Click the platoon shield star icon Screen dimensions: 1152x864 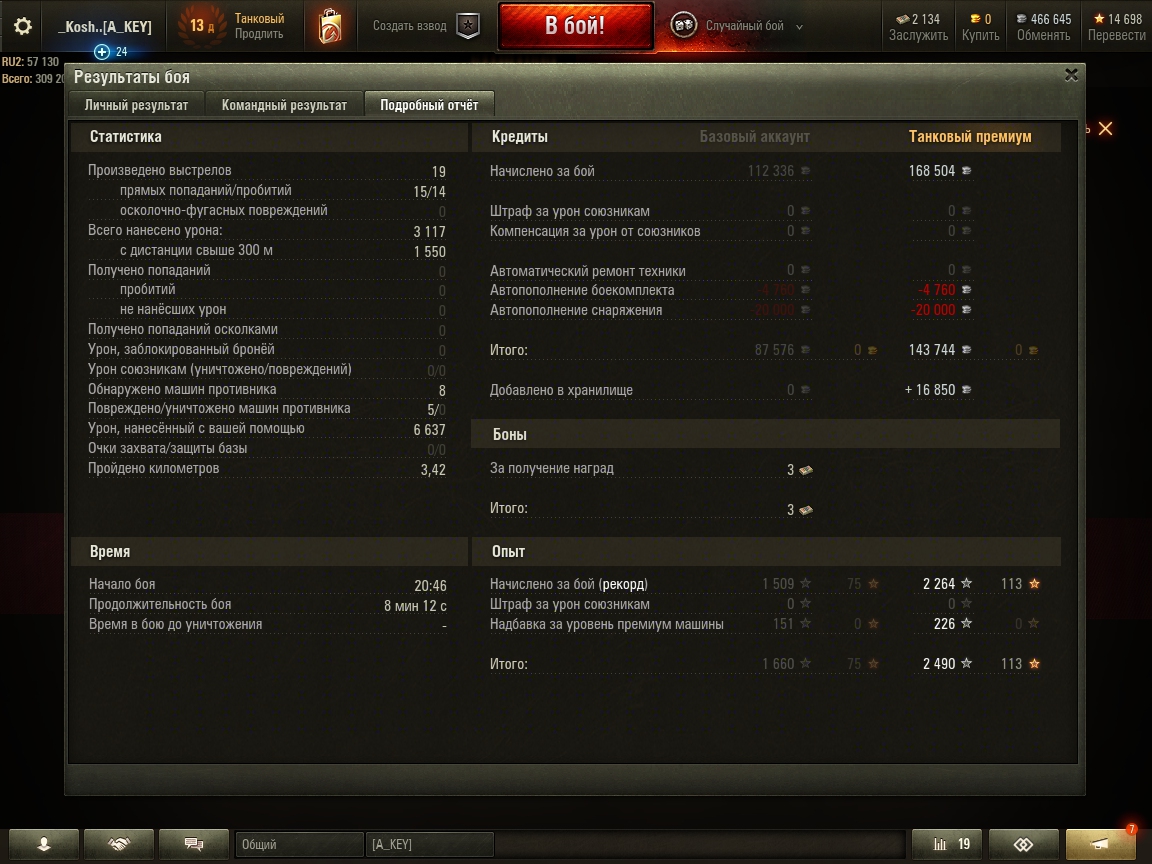tap(468, 26)
